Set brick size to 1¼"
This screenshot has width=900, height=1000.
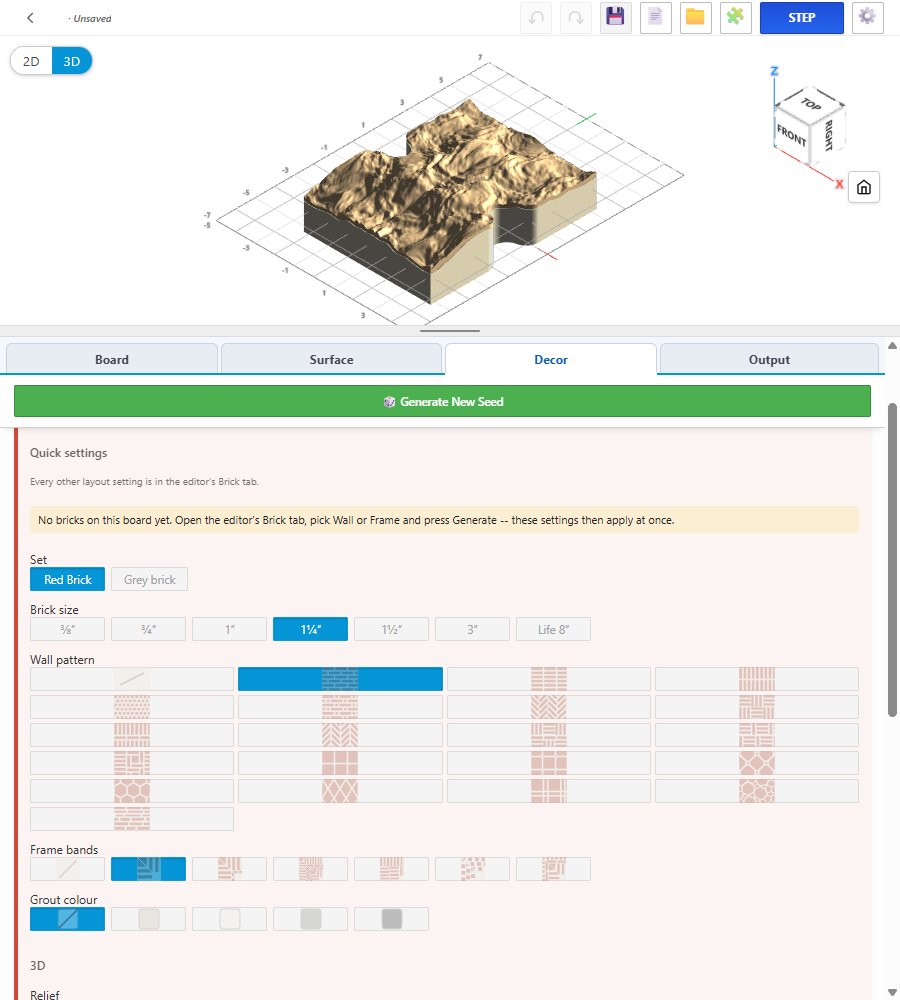(311, 629)
